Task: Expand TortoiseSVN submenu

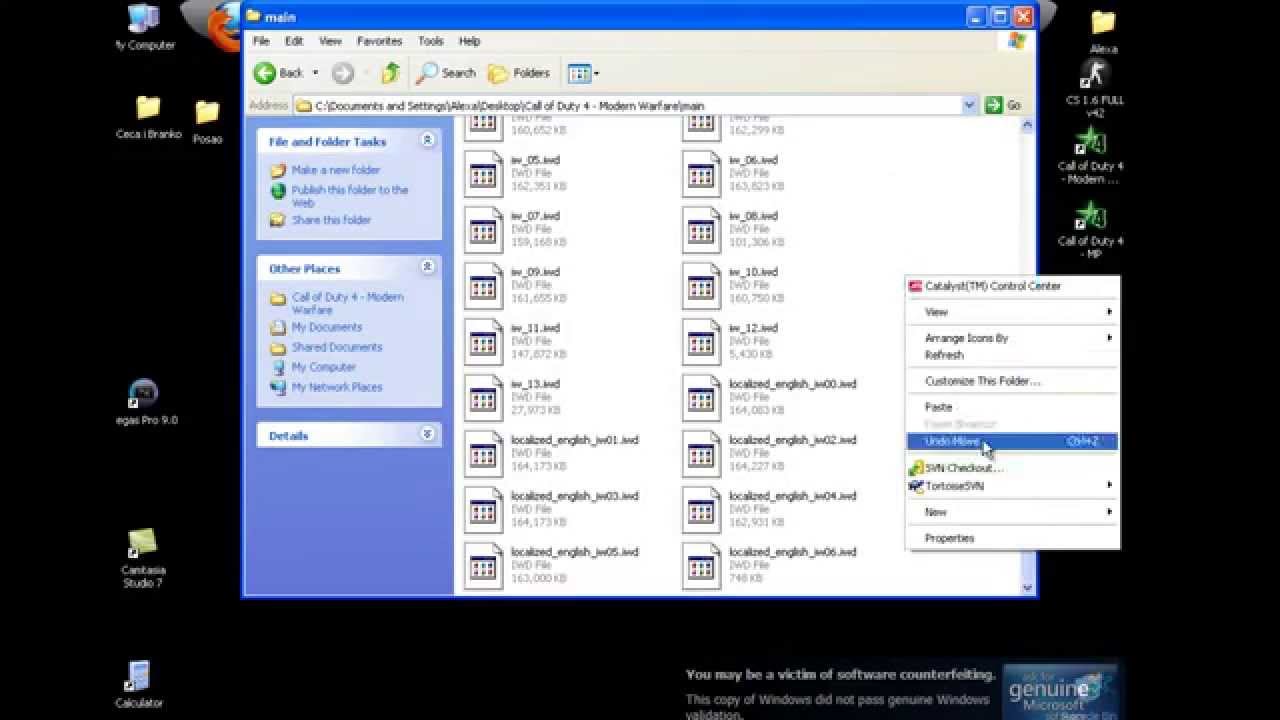Action: click(x=1012, y=486)
